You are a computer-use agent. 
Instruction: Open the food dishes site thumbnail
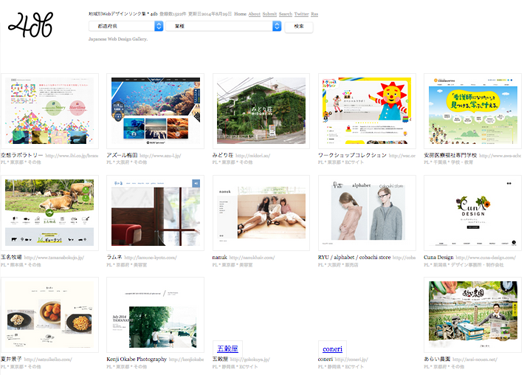(x=49, y=315)
